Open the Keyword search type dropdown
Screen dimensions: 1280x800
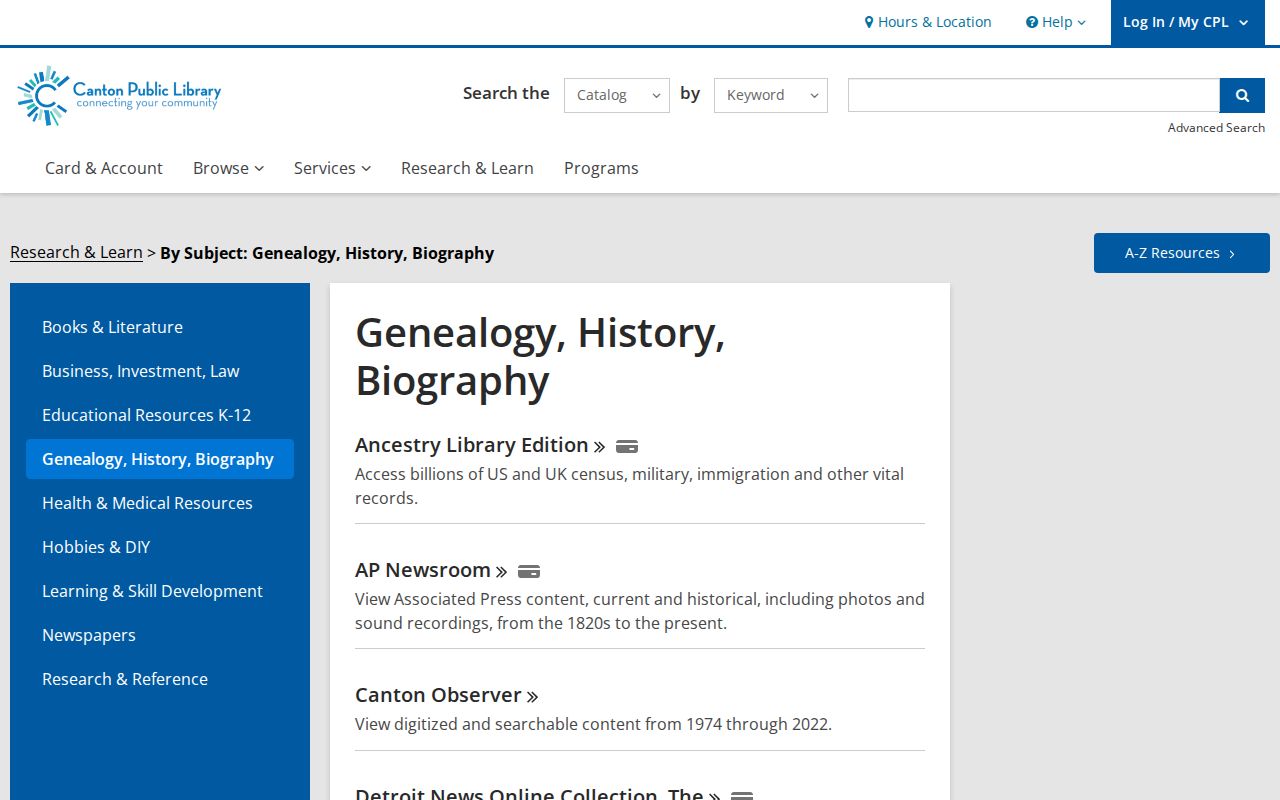coord(771,95)
